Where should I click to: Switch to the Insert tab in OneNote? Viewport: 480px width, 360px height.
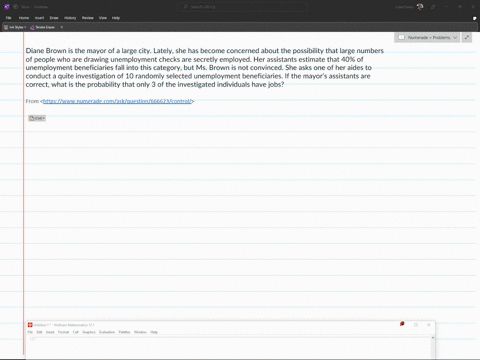[39, 18]
